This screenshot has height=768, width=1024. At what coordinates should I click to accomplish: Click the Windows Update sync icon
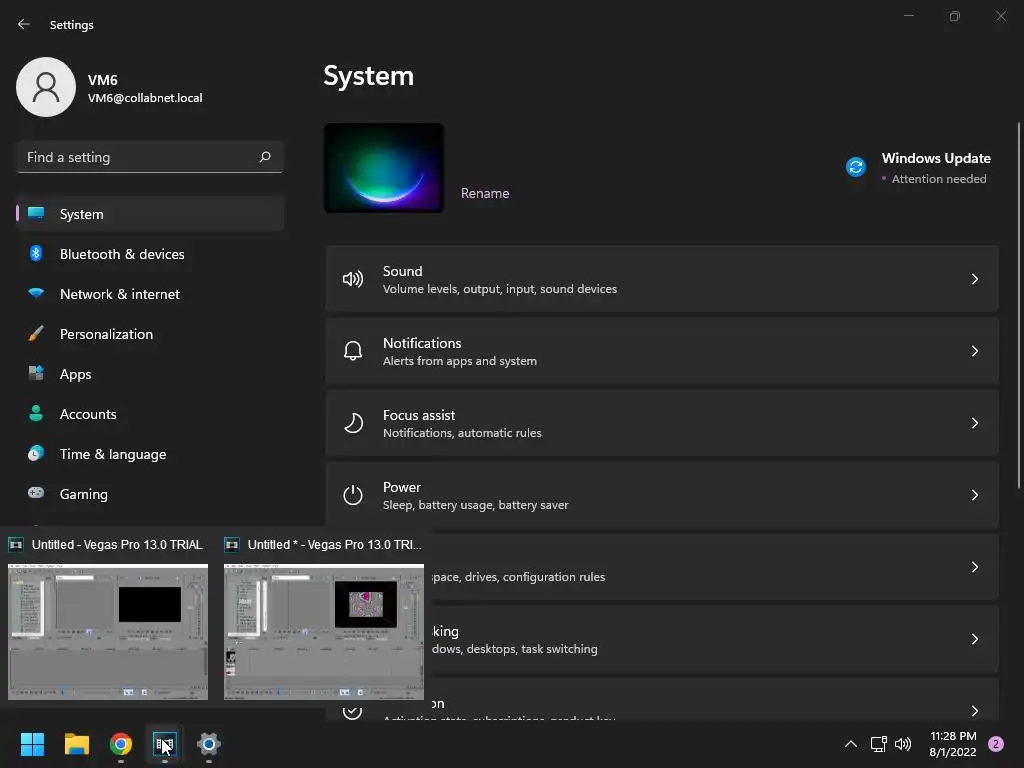856,167
